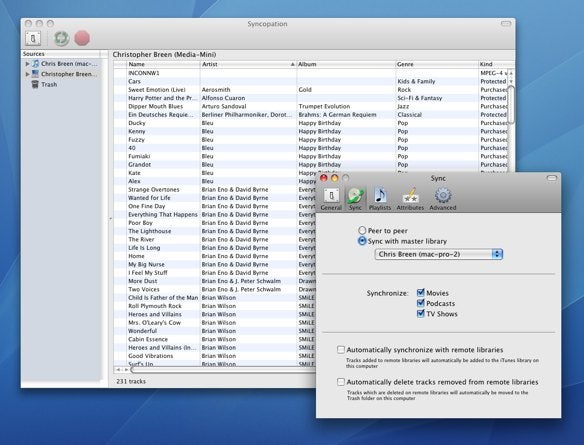Start sync with the green arrows icon
584x445 pixels.
click(61, 38)
